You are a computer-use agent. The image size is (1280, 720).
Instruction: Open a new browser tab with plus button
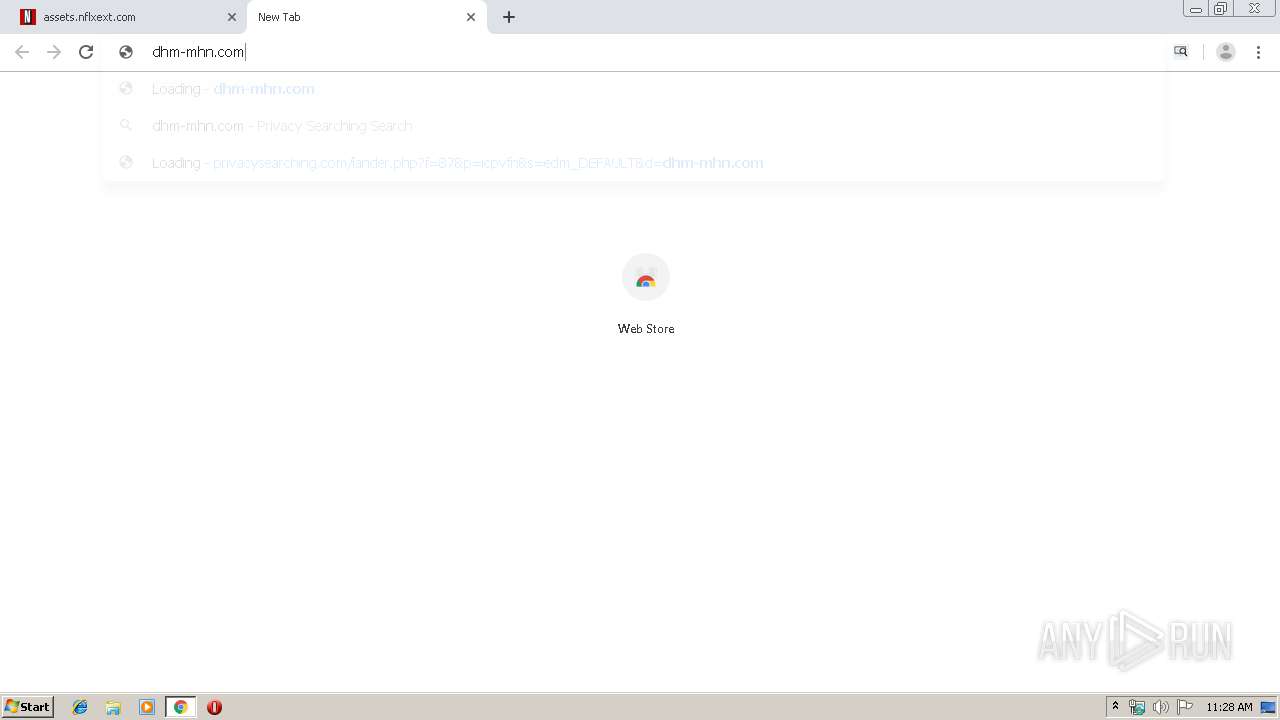click(509, 17)
